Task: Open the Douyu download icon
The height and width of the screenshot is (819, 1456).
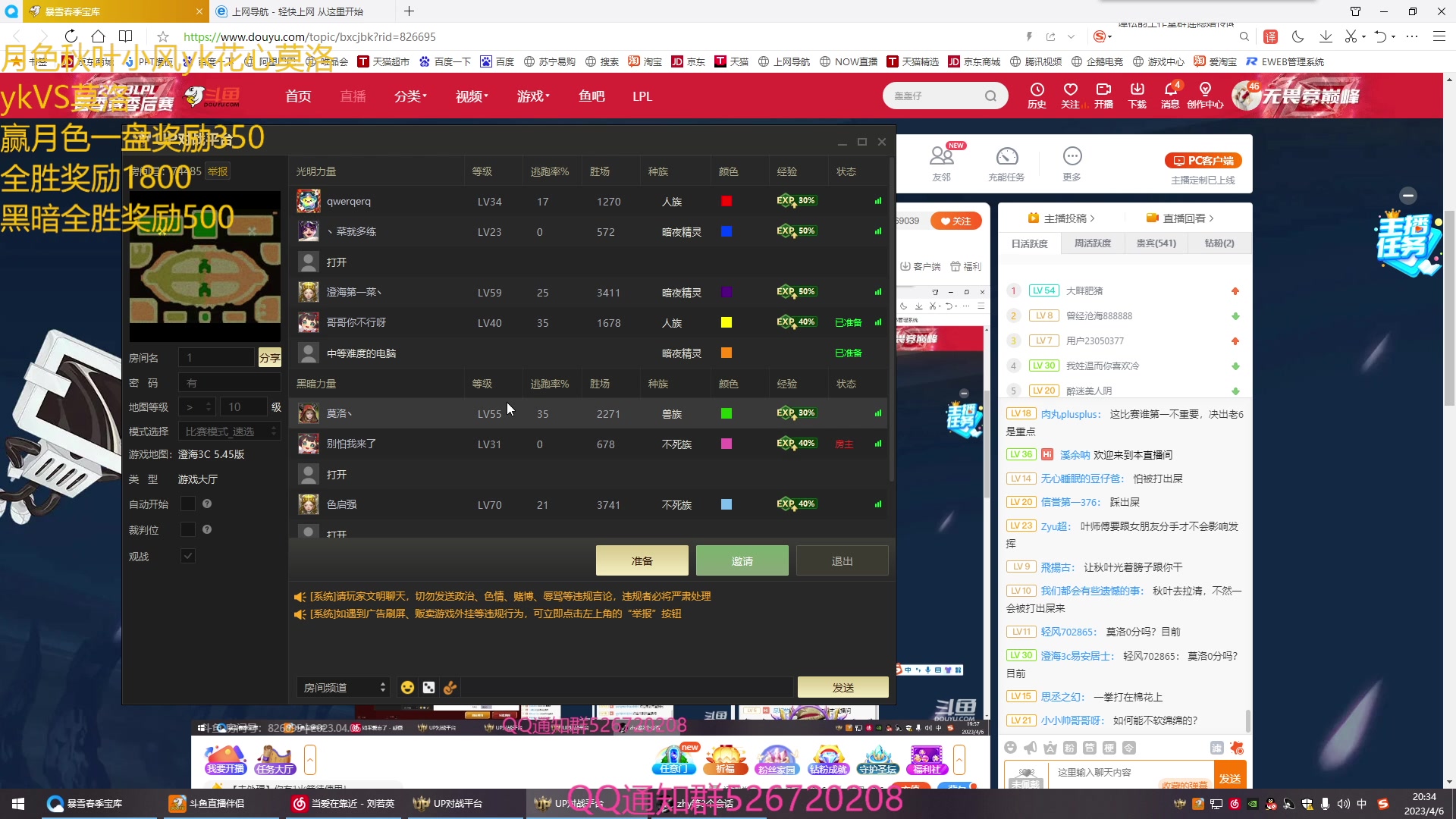Action: click(x=1137, y=96)
